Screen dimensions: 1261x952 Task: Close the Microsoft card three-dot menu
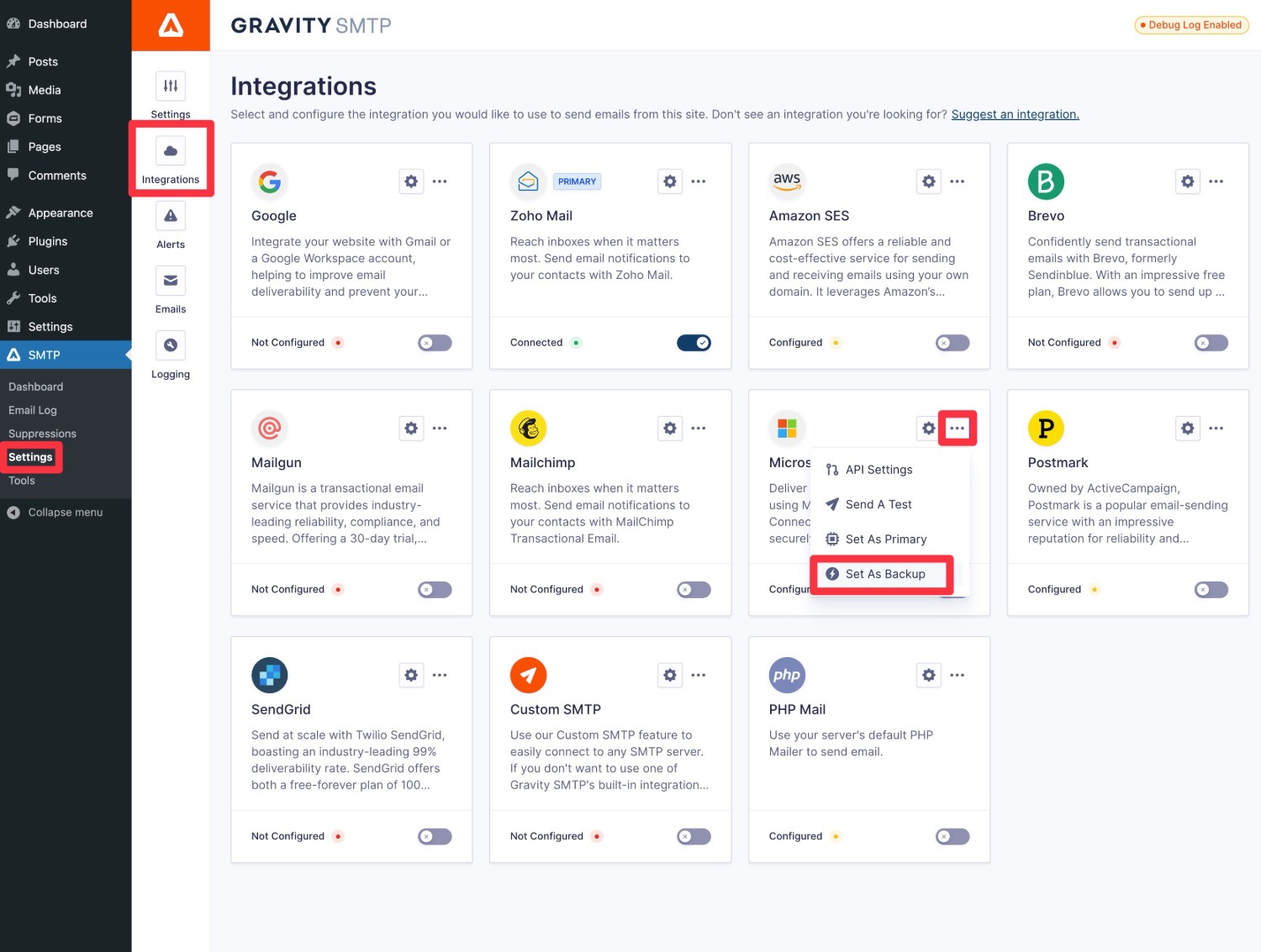pyautogui.click(x=958, y=429)
